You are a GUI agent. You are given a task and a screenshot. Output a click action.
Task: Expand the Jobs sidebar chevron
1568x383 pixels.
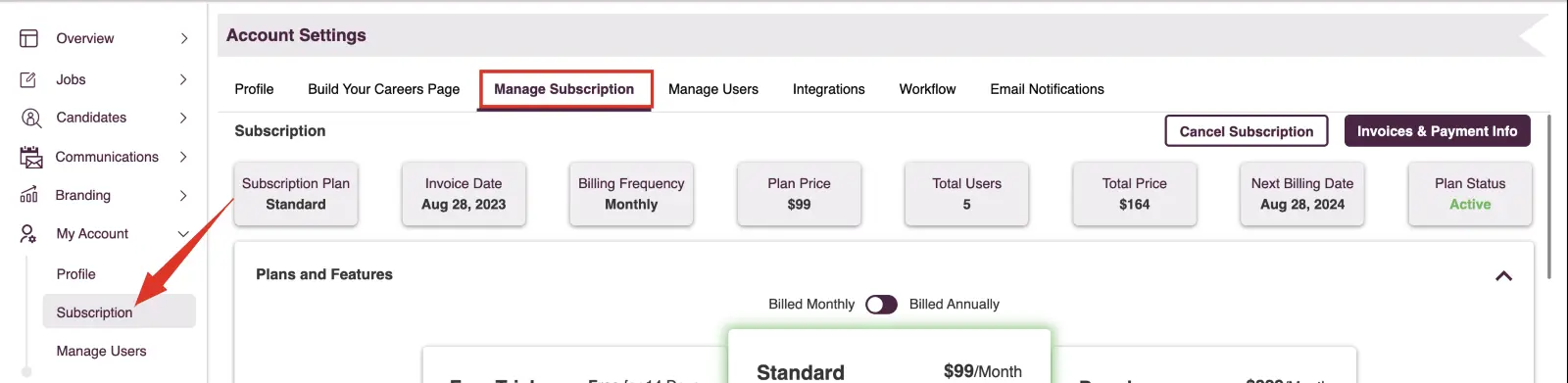pyautogui.click(x=183, y=79)
